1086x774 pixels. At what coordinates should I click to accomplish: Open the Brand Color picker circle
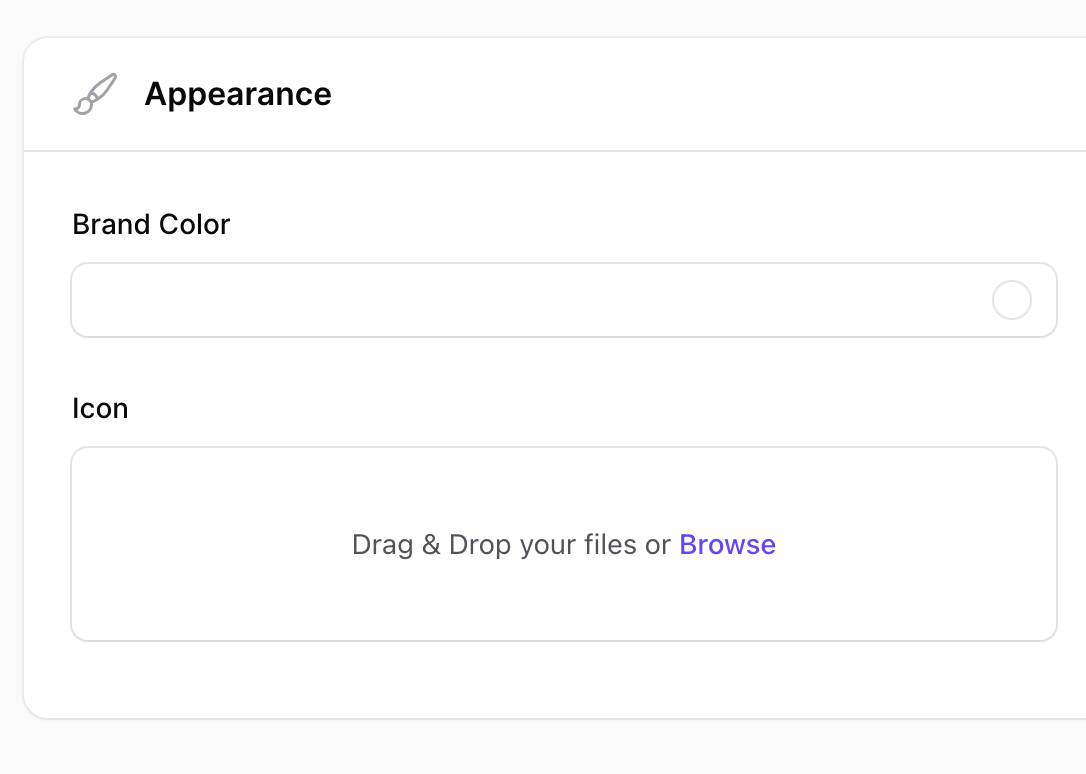(1011, 300)
